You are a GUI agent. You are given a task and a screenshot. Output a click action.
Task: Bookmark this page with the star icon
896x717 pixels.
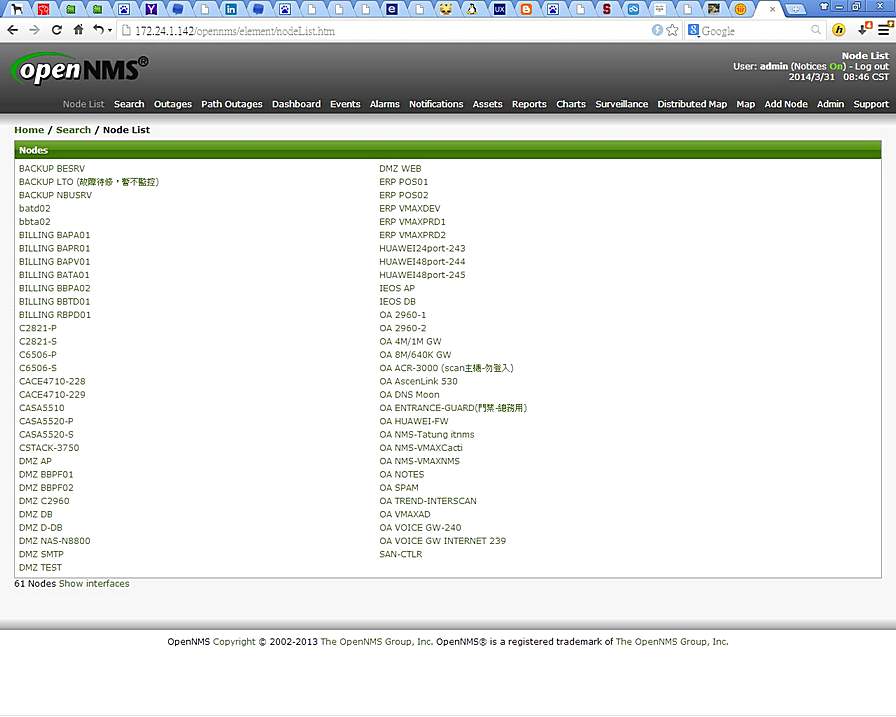click(672, 30)
